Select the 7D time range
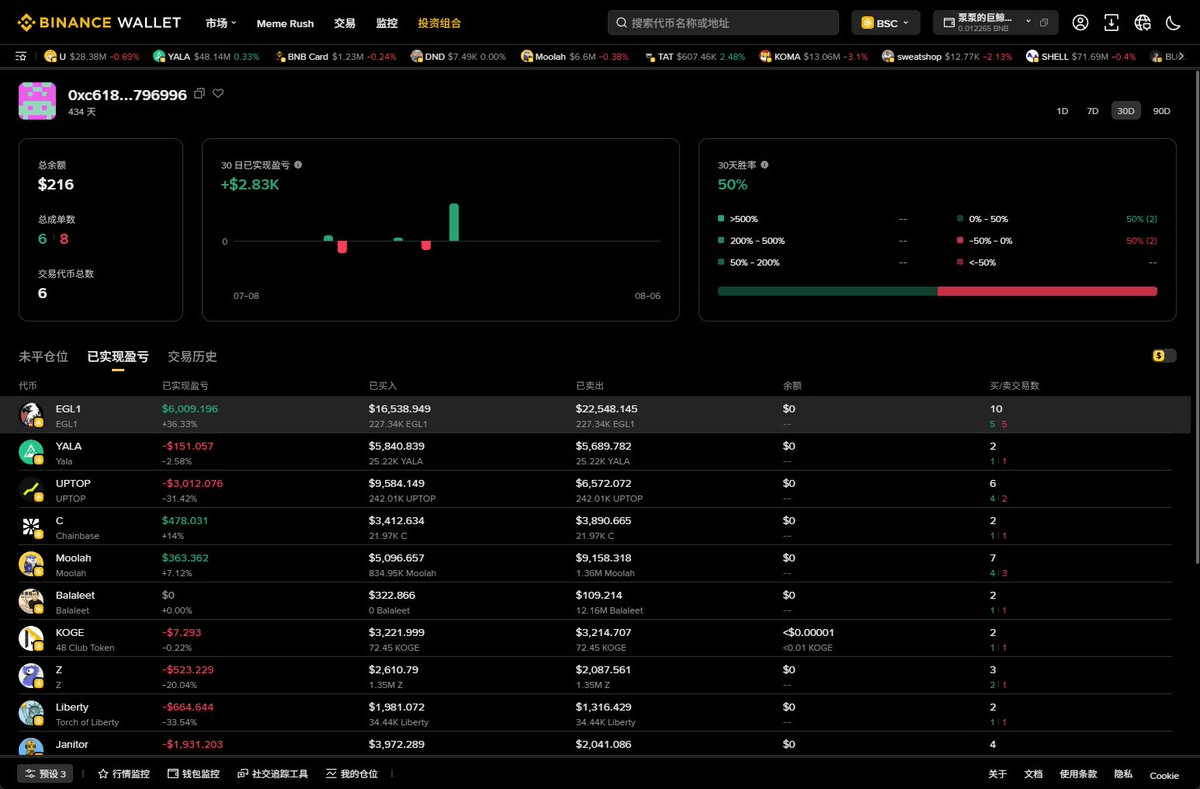Screen dimensions: 1200x789 pos(1093,111)
